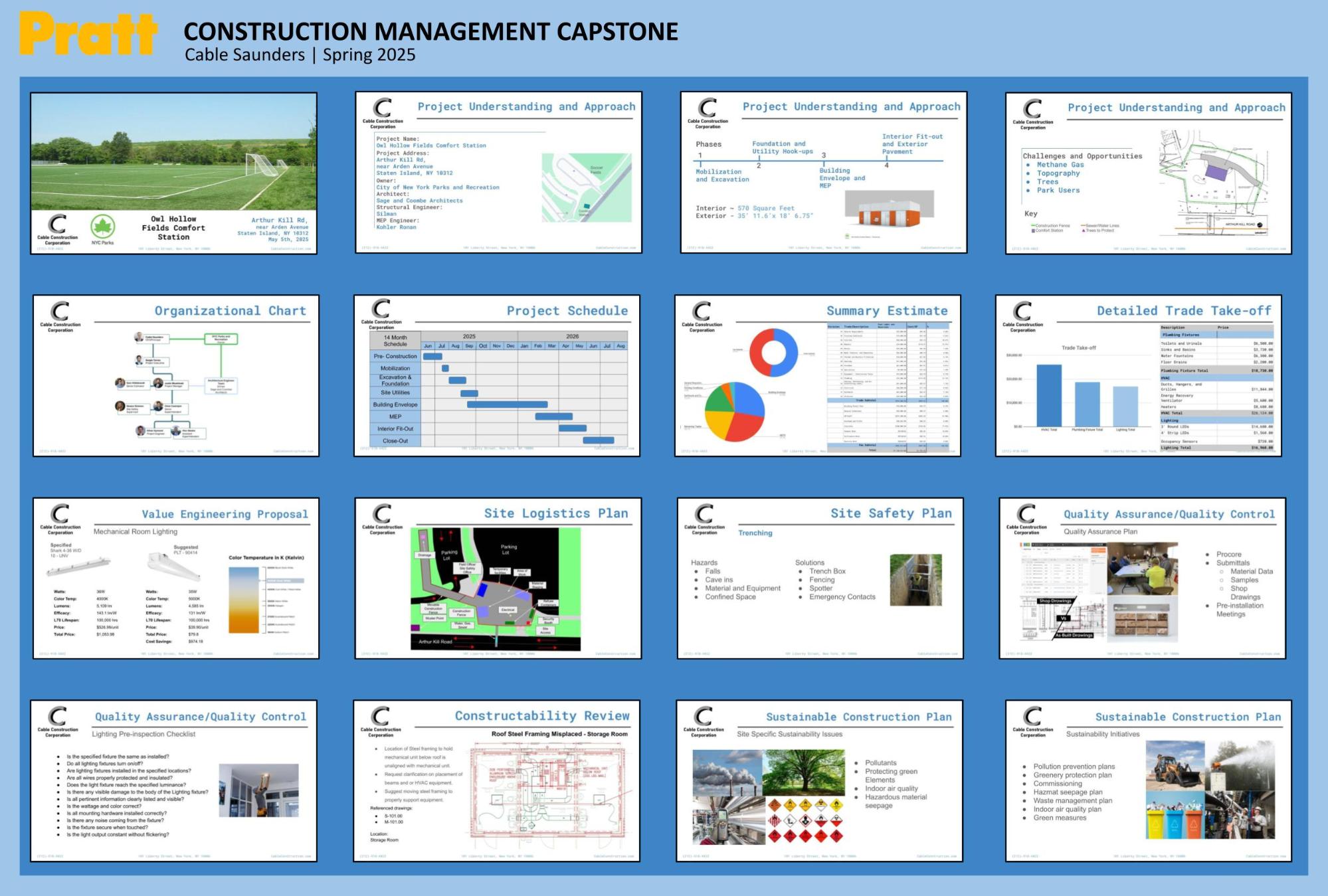Image resolution: width=1328 pixels, height=896 pixels.
Task: Click an orange hazard diamond on the Sustainable Construction slide
Action: point(775,806)
